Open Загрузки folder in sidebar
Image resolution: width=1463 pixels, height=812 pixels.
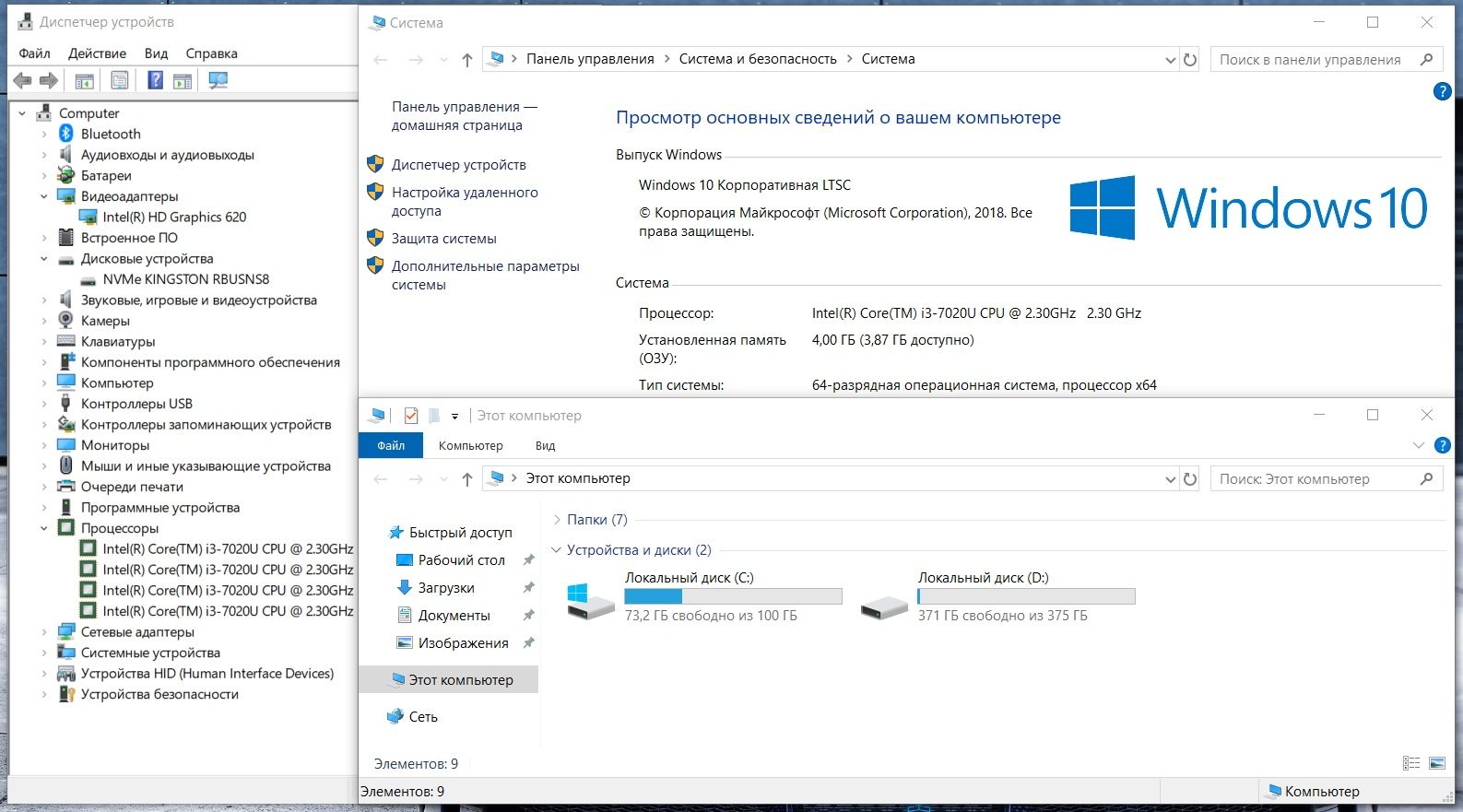coord(446,588)
